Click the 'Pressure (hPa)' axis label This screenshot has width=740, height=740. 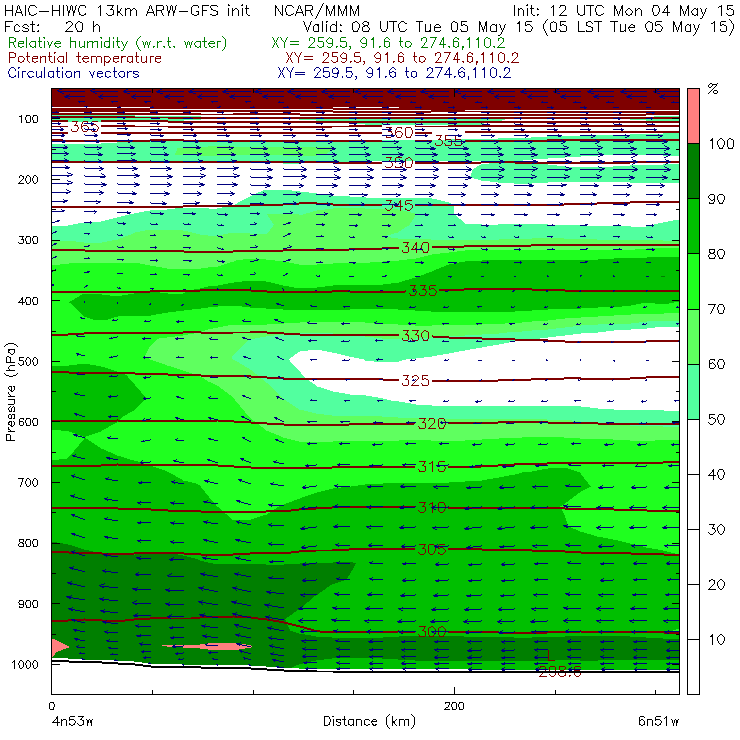11,392
